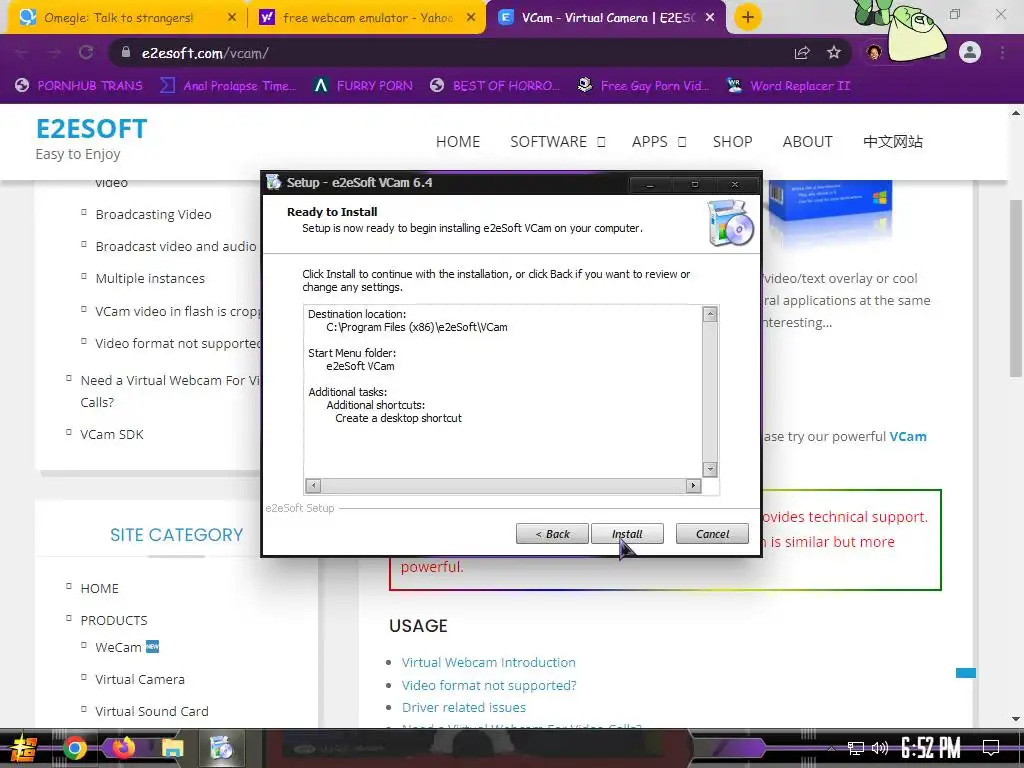Bookmark this page with star icon
1024x768 pixels.
(x=834, y=53)
